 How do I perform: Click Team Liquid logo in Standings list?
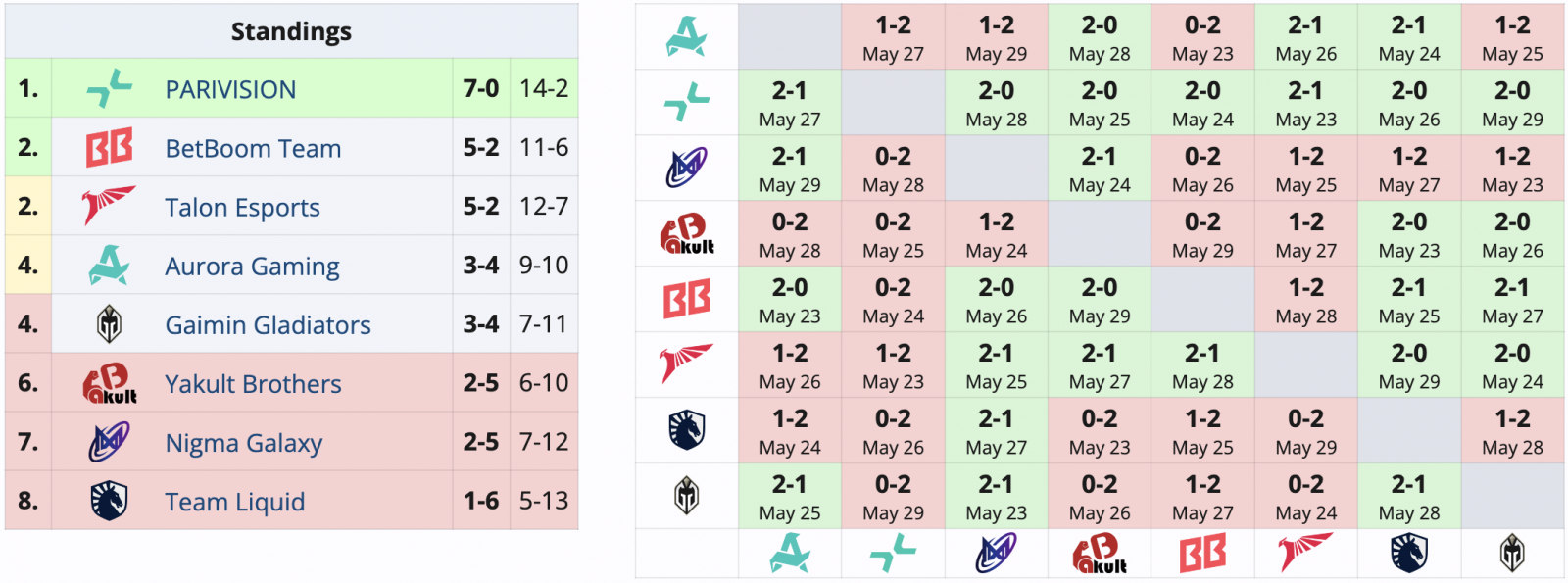[109, 501]
